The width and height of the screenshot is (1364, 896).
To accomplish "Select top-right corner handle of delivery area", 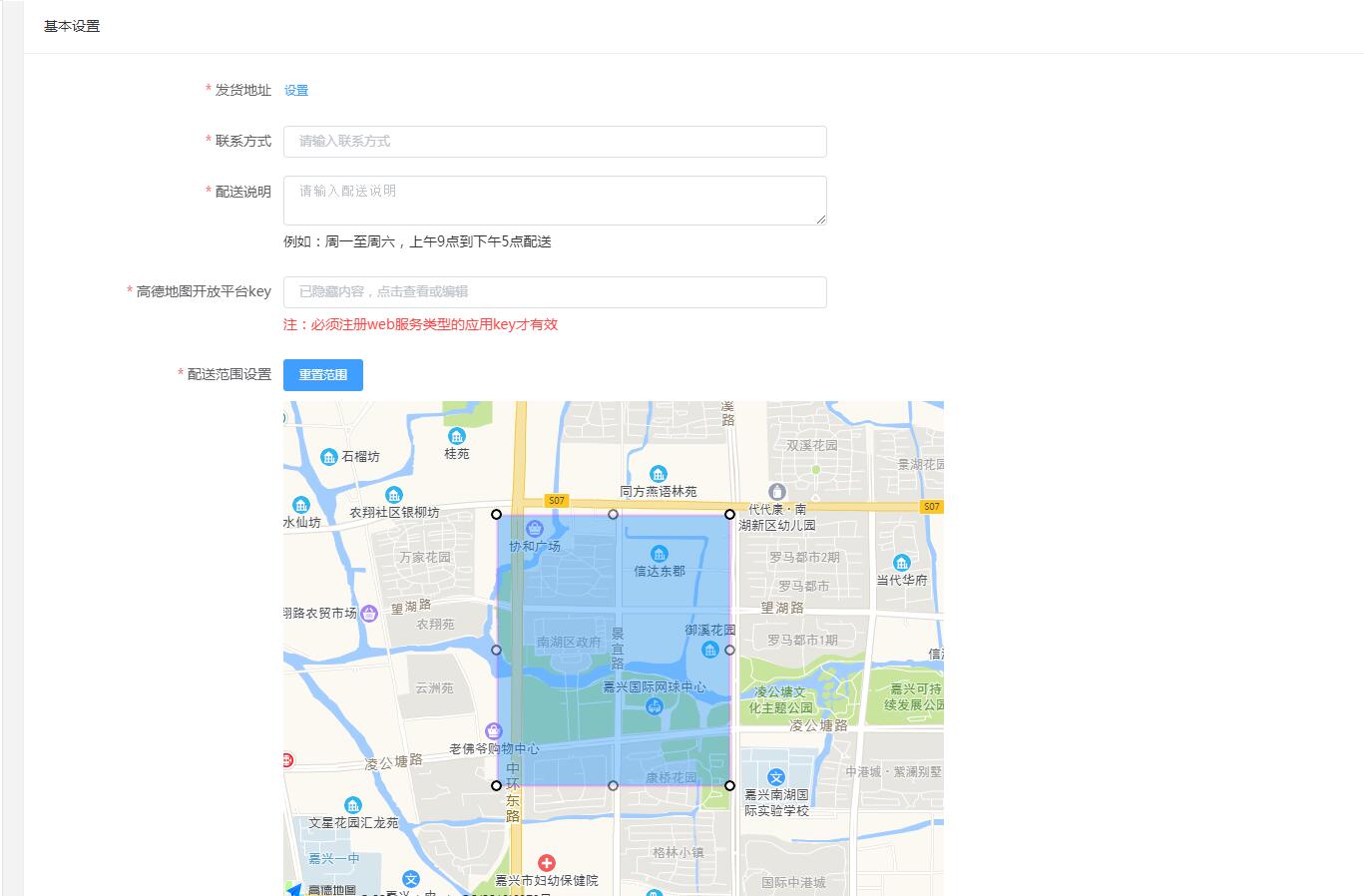I will [x=729, y=515].
